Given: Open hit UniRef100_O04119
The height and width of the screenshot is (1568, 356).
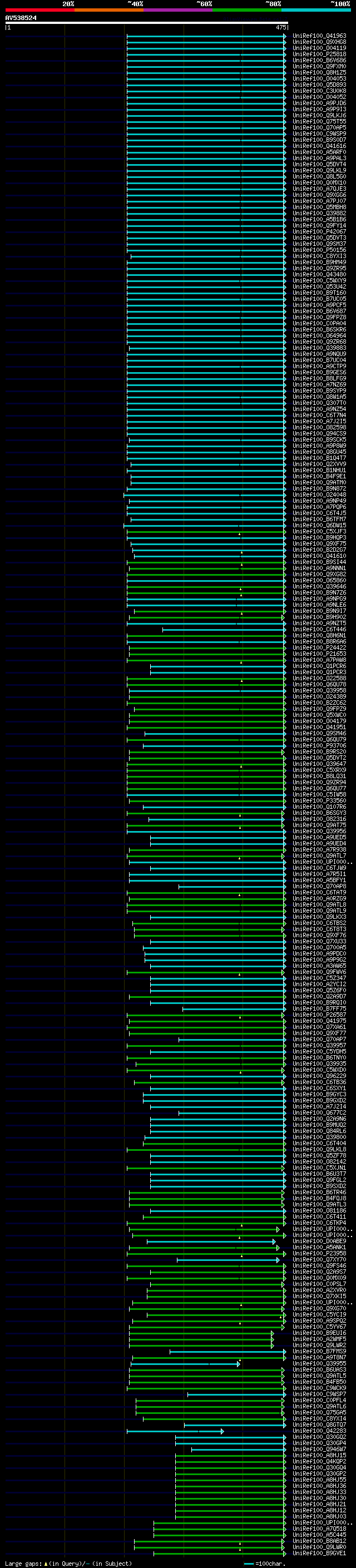Looking at the screenshot, I should tap(319, 48).
